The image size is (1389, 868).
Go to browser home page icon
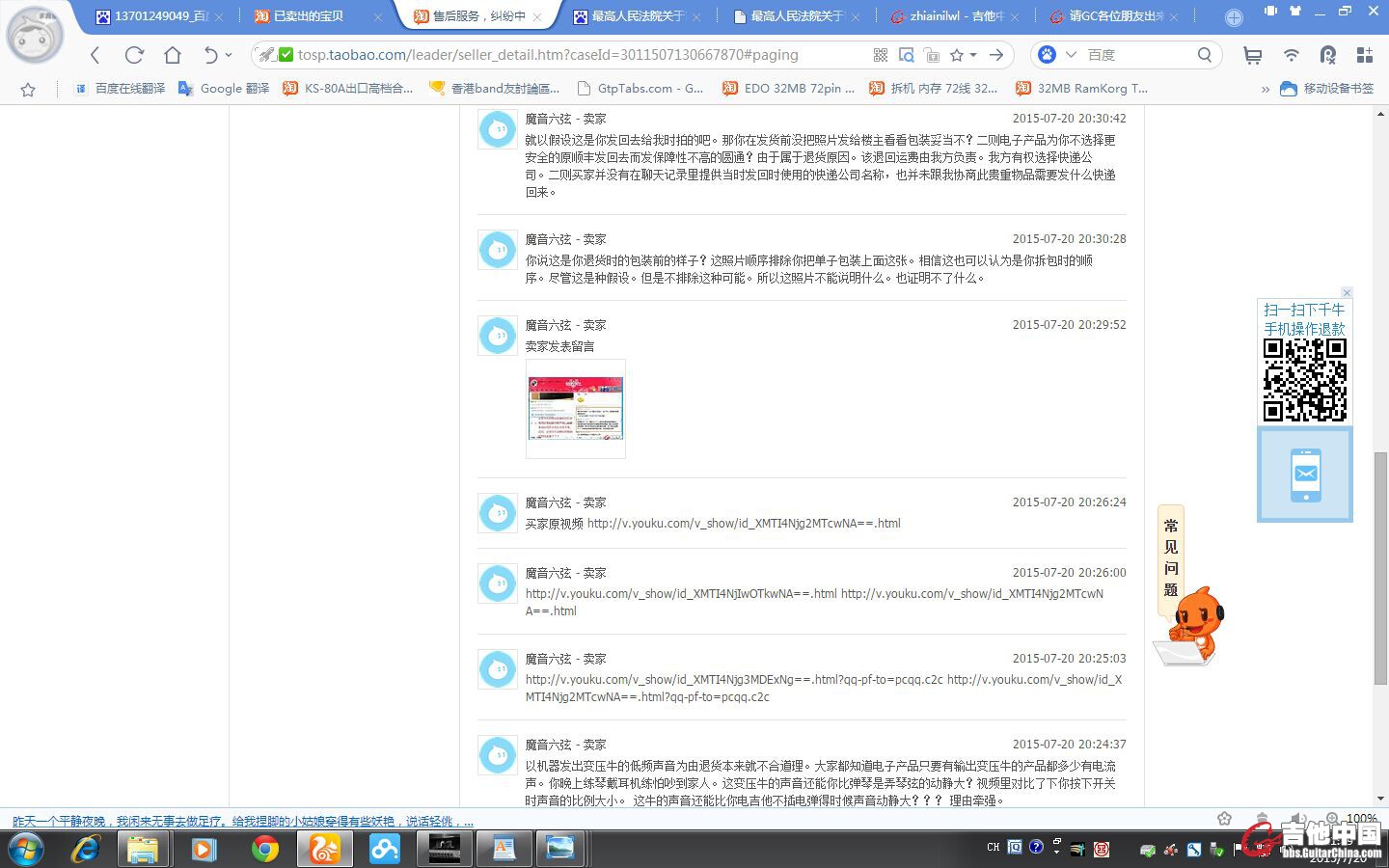pyautogui.click(x=173, y=55)
